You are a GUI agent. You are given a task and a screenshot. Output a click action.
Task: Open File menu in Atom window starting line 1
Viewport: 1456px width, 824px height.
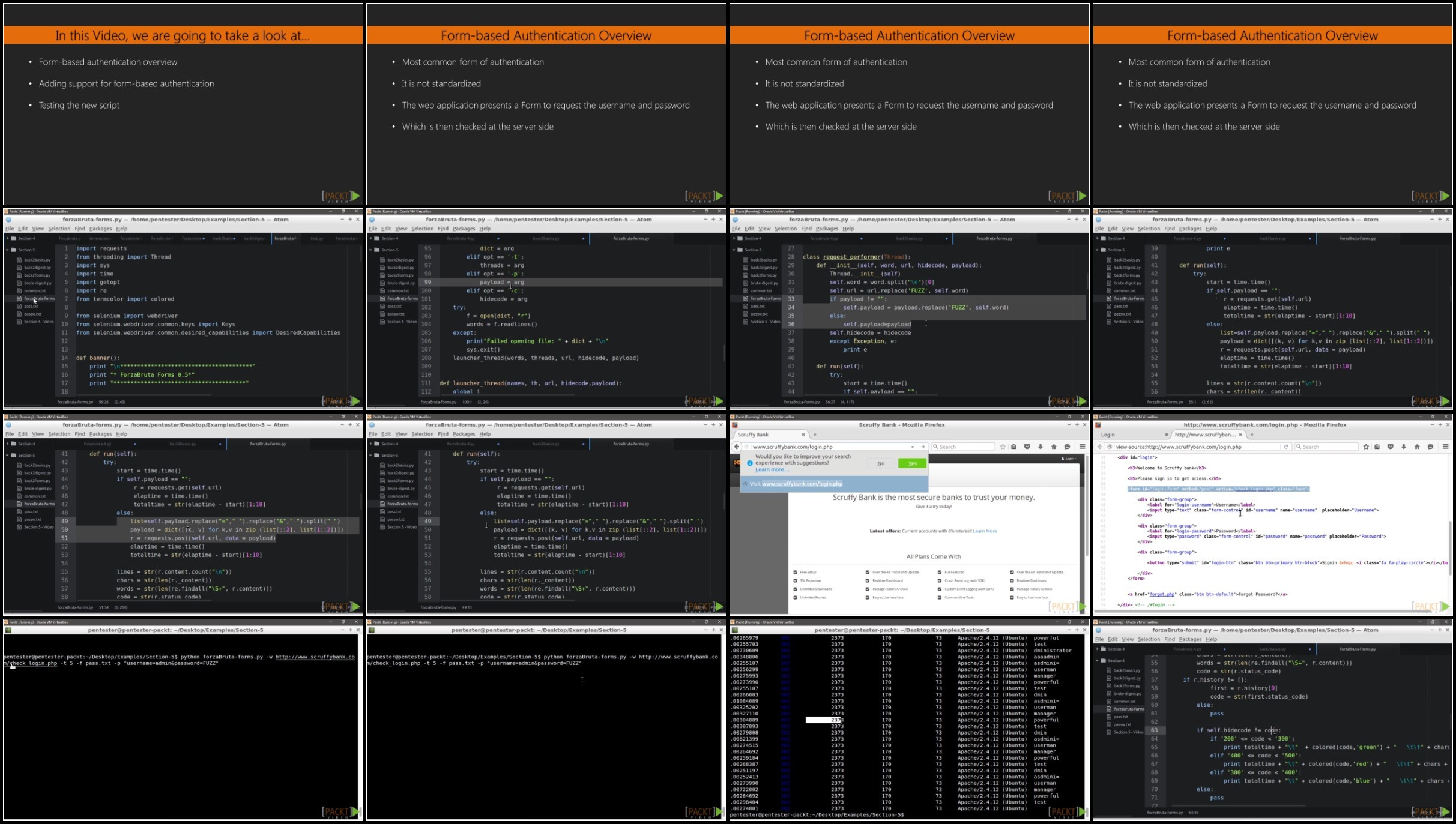[10, 229]
